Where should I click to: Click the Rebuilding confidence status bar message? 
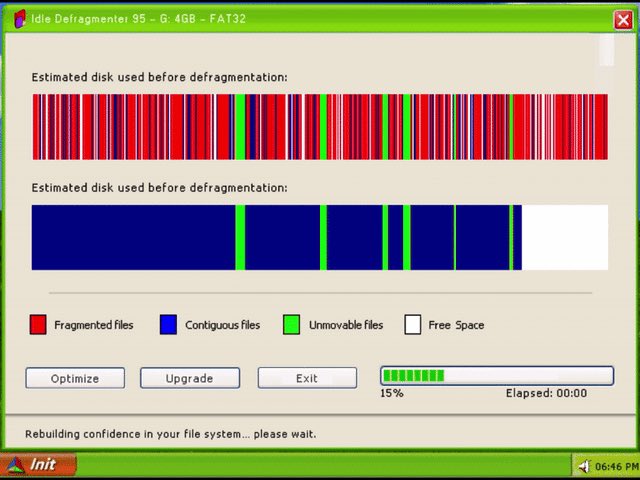tap(171, 434)
